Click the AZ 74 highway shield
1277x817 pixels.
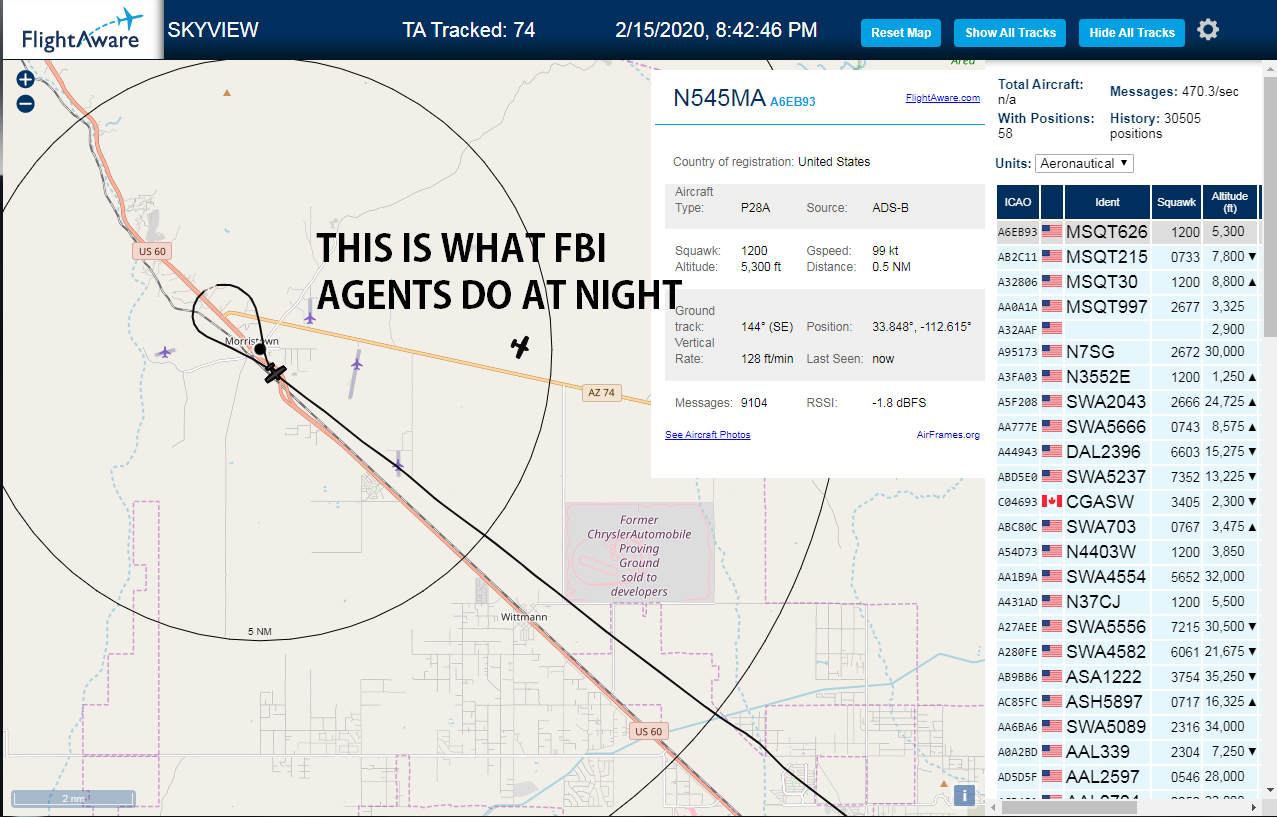pyautogui.click(x=600, y=393)
